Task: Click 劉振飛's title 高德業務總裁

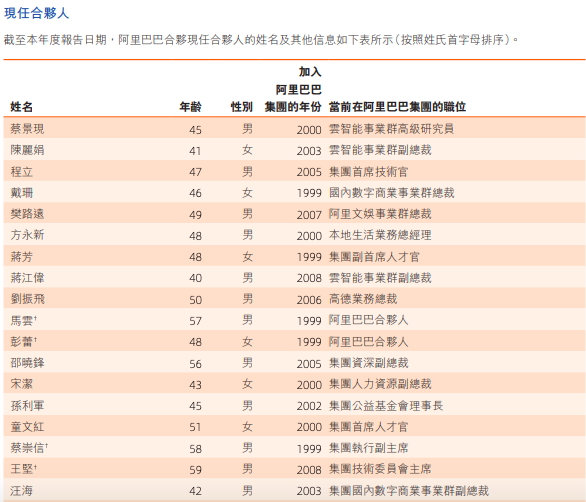Action: pos(363,299)
